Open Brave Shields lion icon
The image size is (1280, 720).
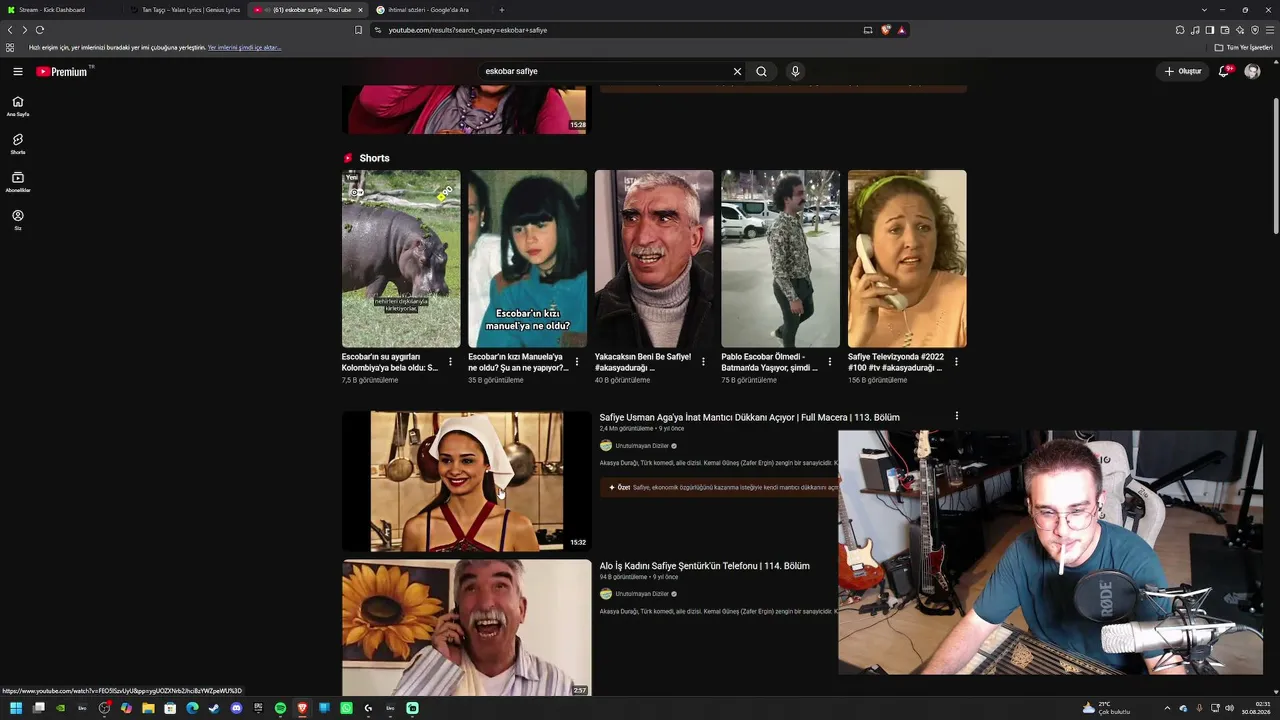[885, 30]
